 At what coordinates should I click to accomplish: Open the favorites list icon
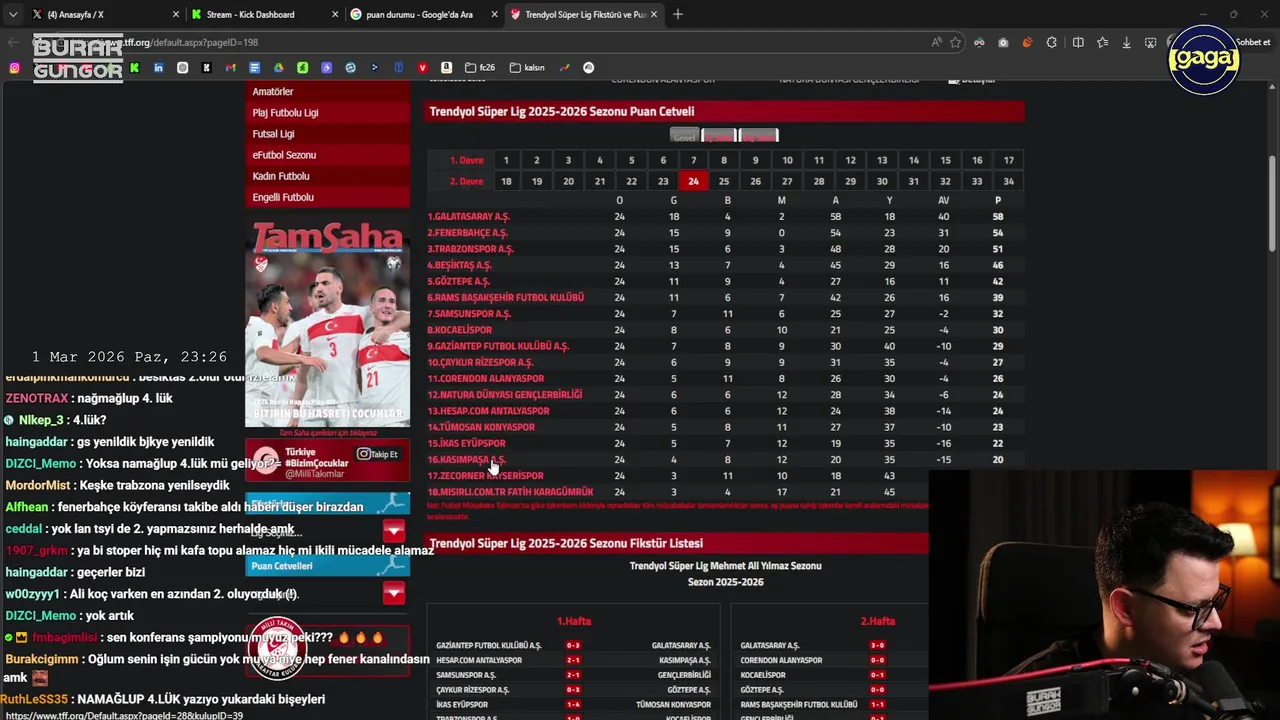point(1102,42)
